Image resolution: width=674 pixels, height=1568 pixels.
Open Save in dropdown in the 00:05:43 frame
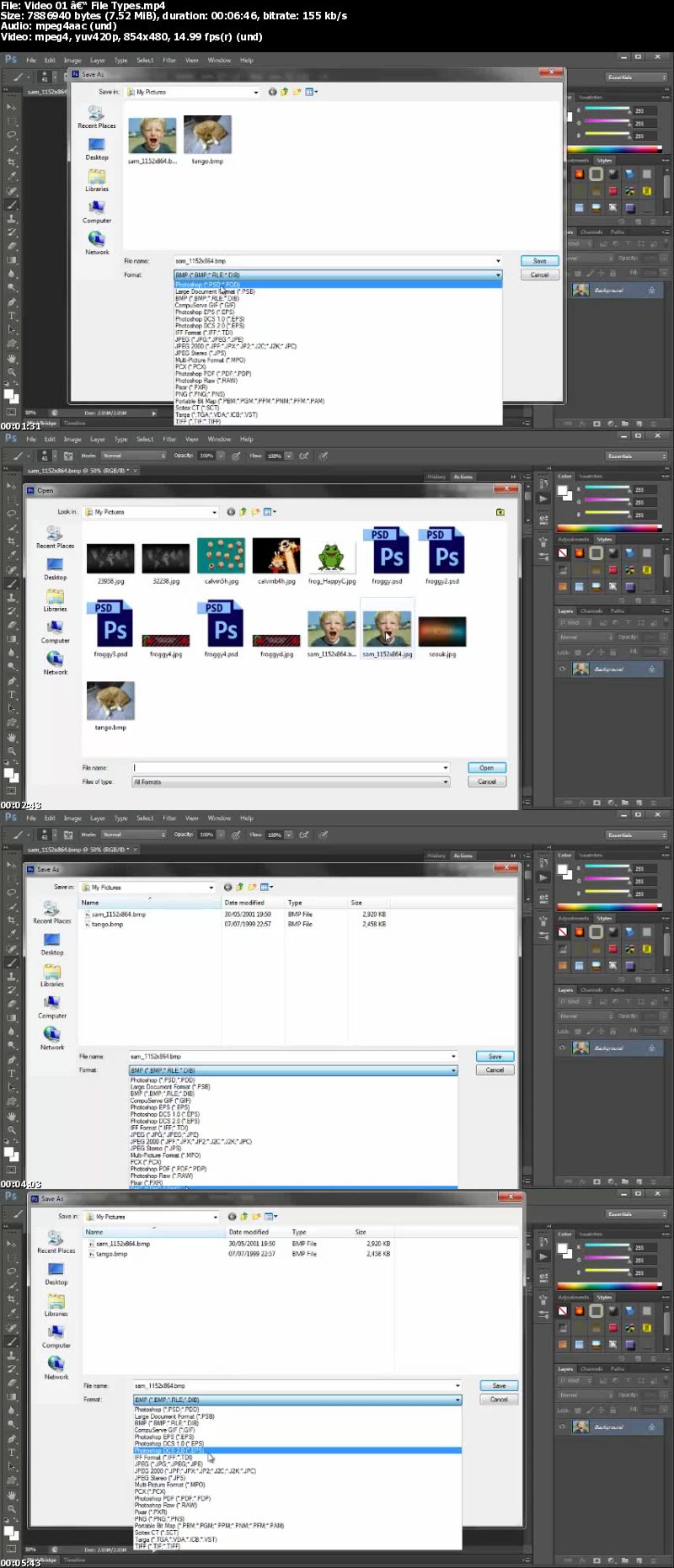[x=152, y=1217]
